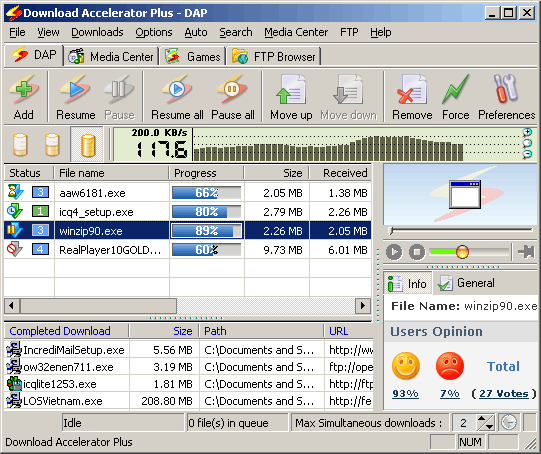
Task: Click the Resume all toolbar icon
Action: [x=177, y=90]
